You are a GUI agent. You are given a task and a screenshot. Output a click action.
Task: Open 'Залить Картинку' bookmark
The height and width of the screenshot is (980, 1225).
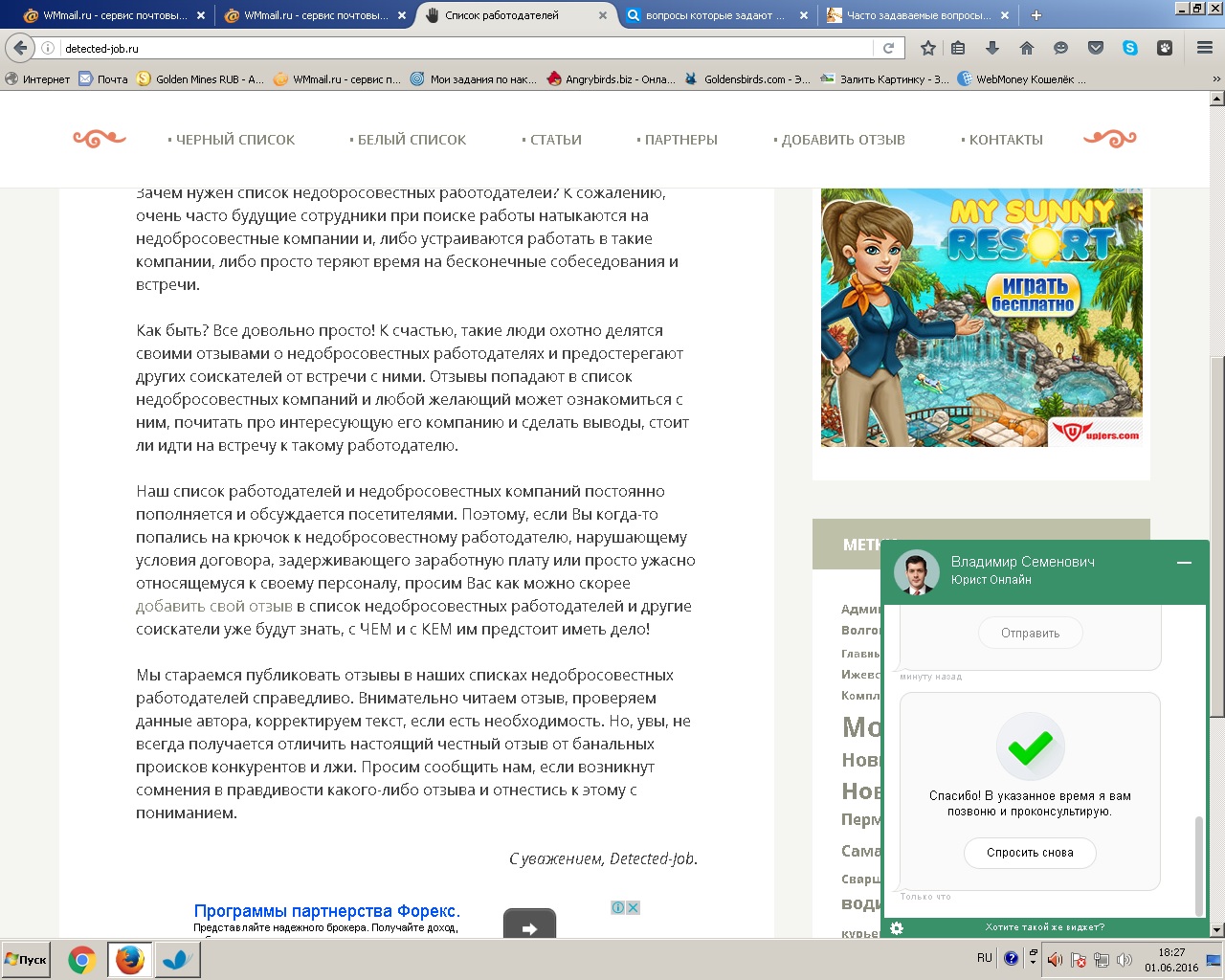(885, 79)
